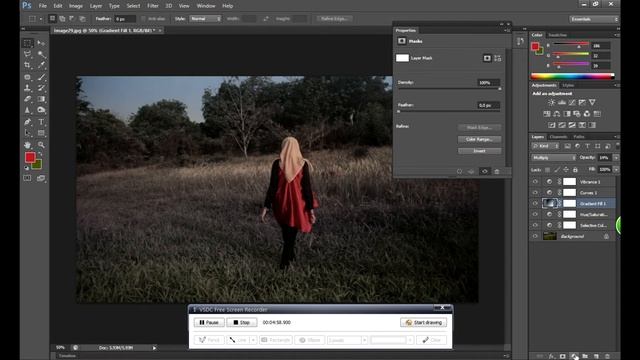This screenshot has width=640, height=360.
Task: Add Levels adjustment icon
Action: coord(562,102)
